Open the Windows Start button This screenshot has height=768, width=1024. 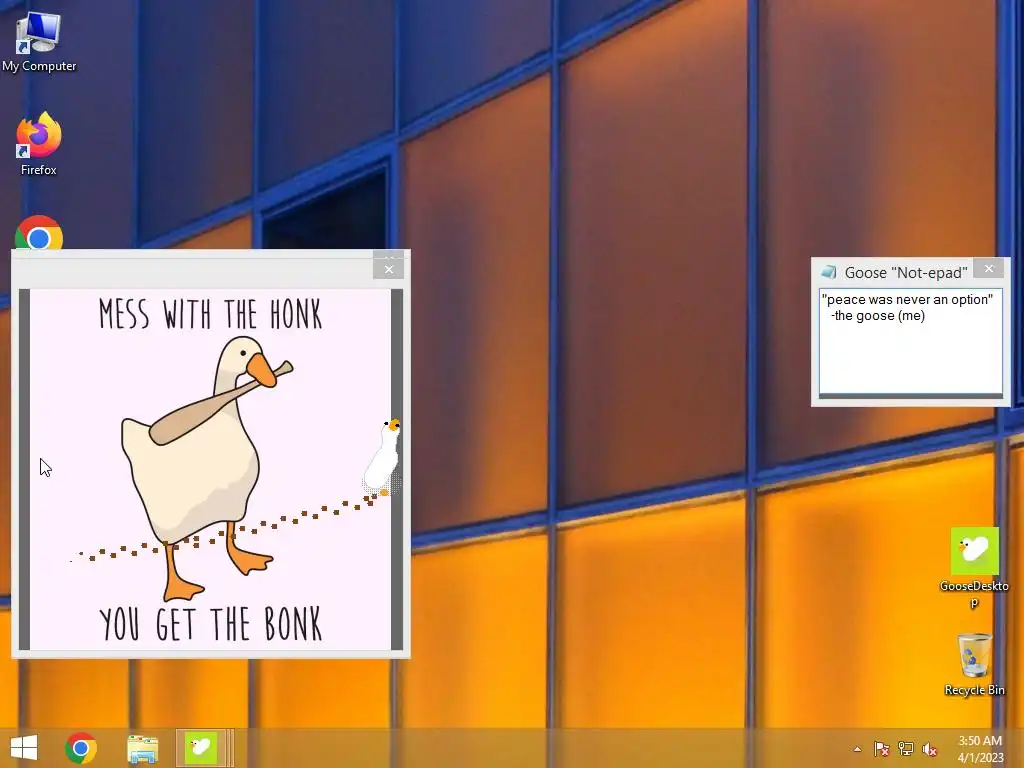click(x=24, y=748)
